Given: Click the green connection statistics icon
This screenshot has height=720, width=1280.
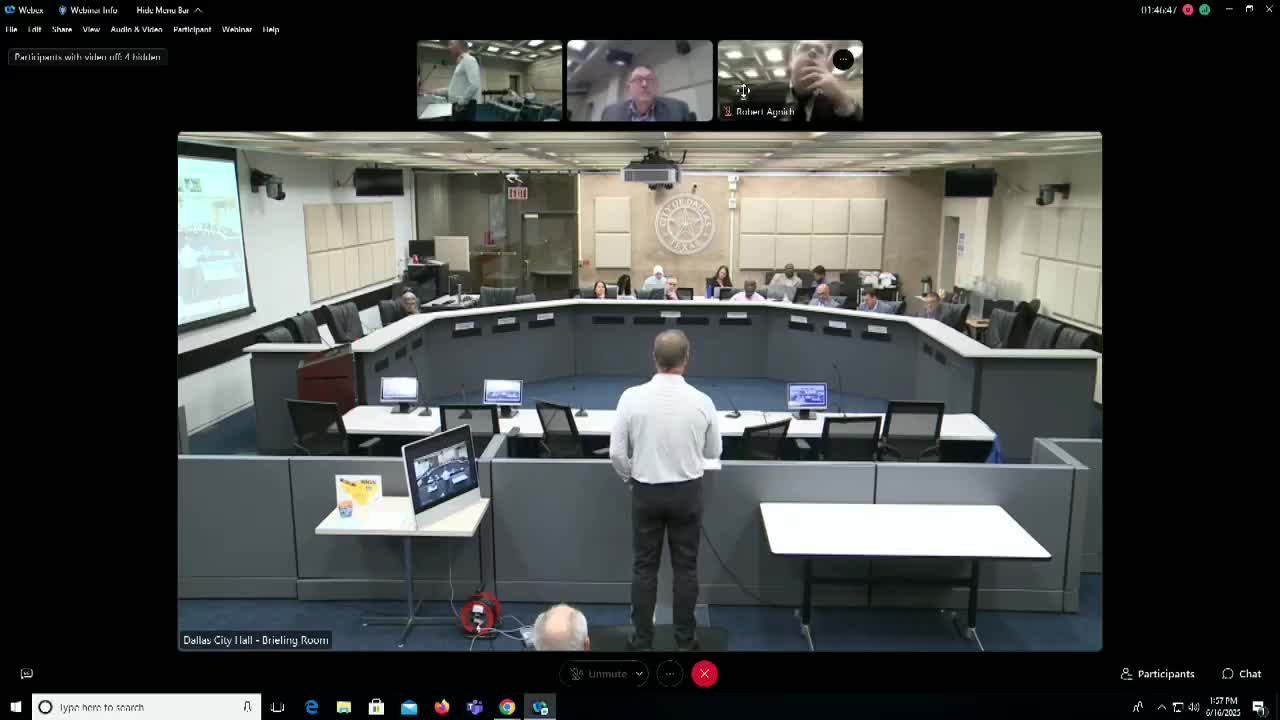Looking at the screenshot, I should click(x=1204, y=10).
